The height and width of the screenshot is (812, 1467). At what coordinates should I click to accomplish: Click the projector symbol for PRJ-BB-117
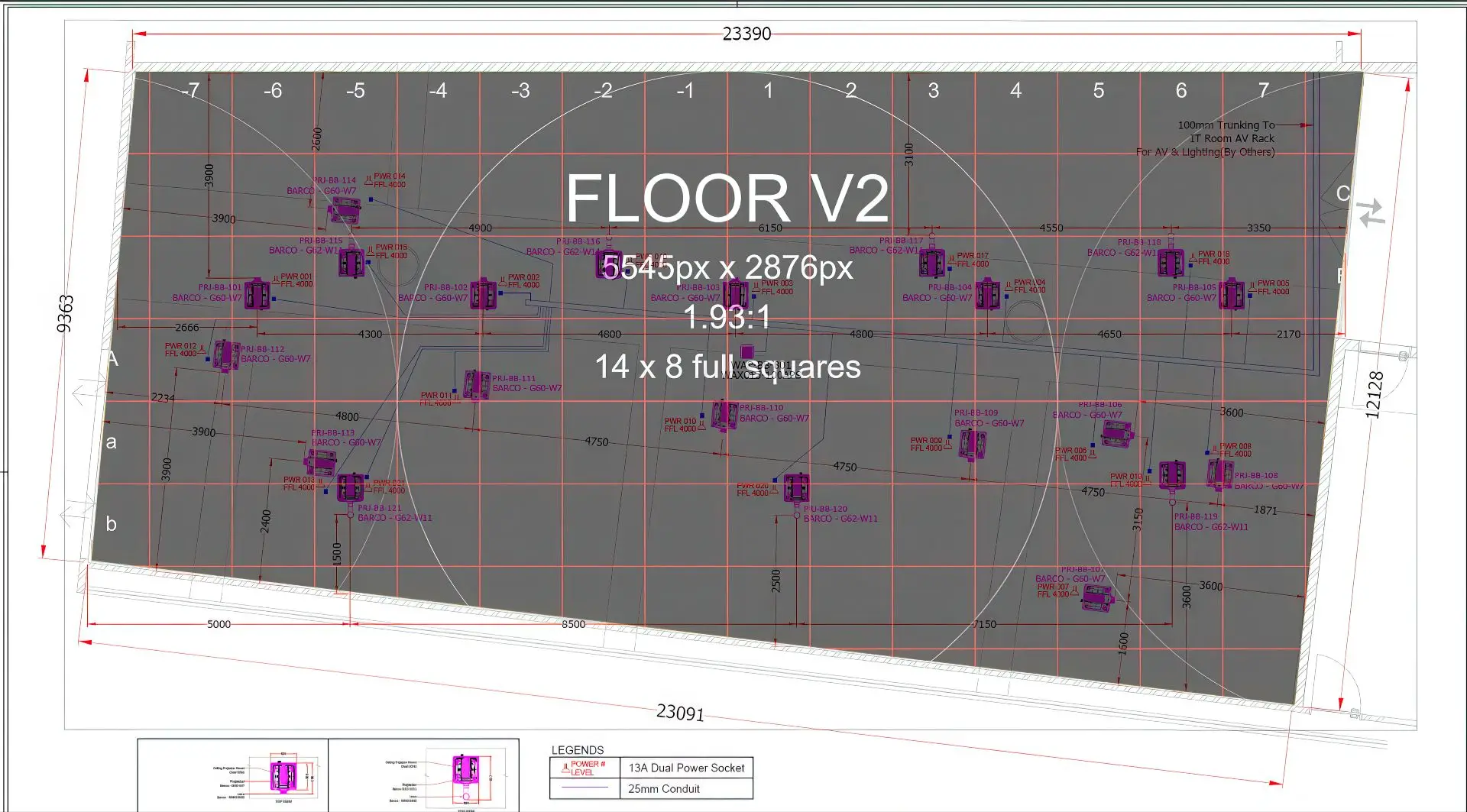931,264
